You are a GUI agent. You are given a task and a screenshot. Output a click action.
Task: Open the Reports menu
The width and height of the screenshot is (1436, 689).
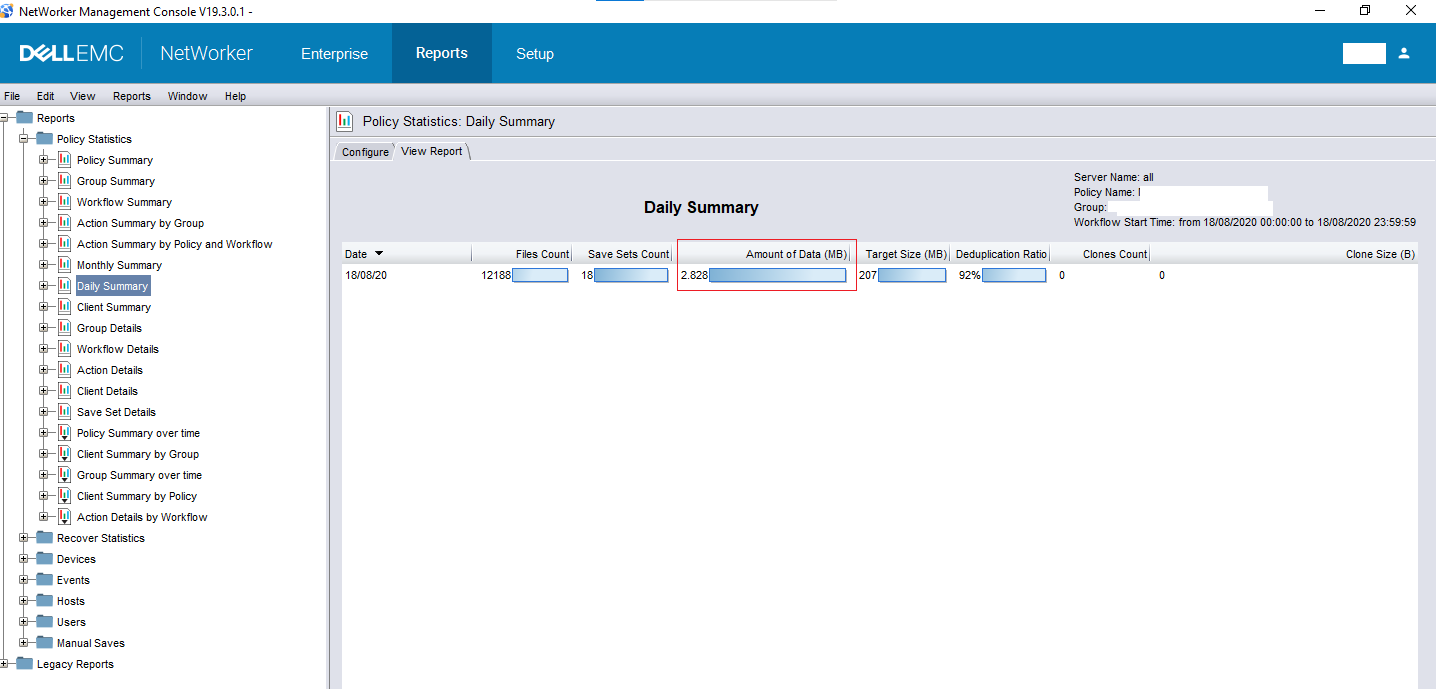(131, 95)
